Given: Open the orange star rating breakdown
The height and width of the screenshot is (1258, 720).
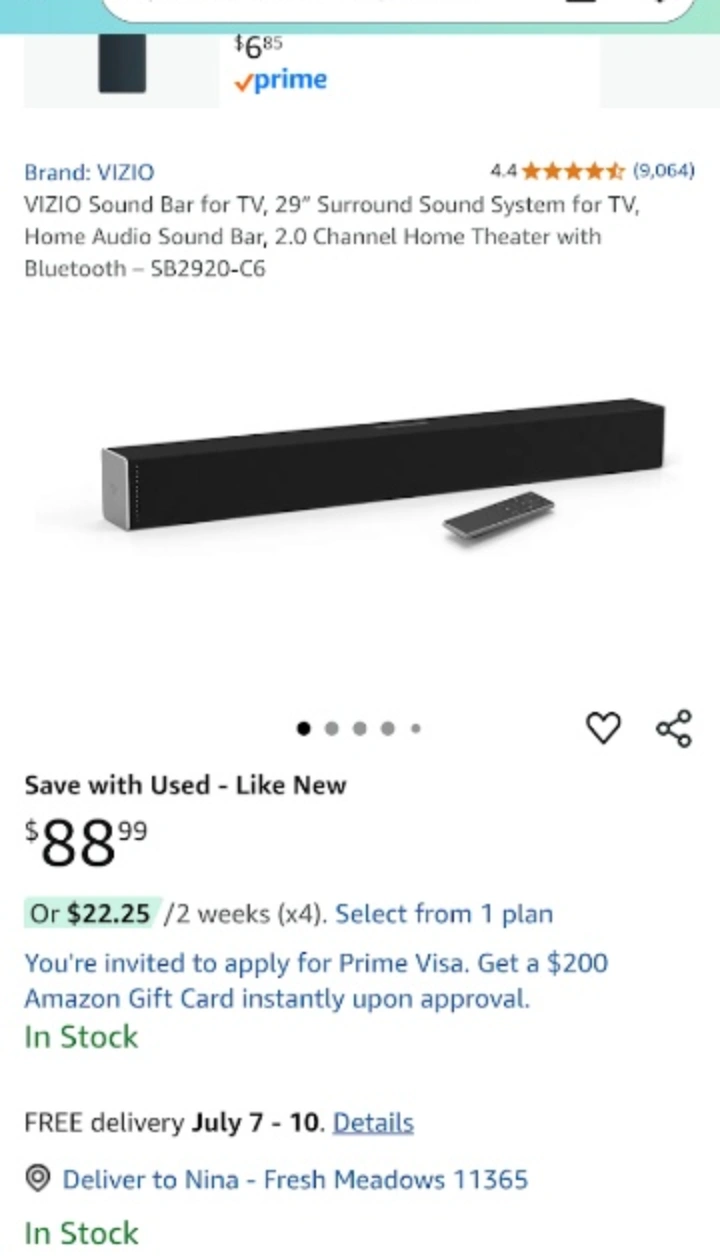Looking at the screenshot, I should [x=573, y=171].
